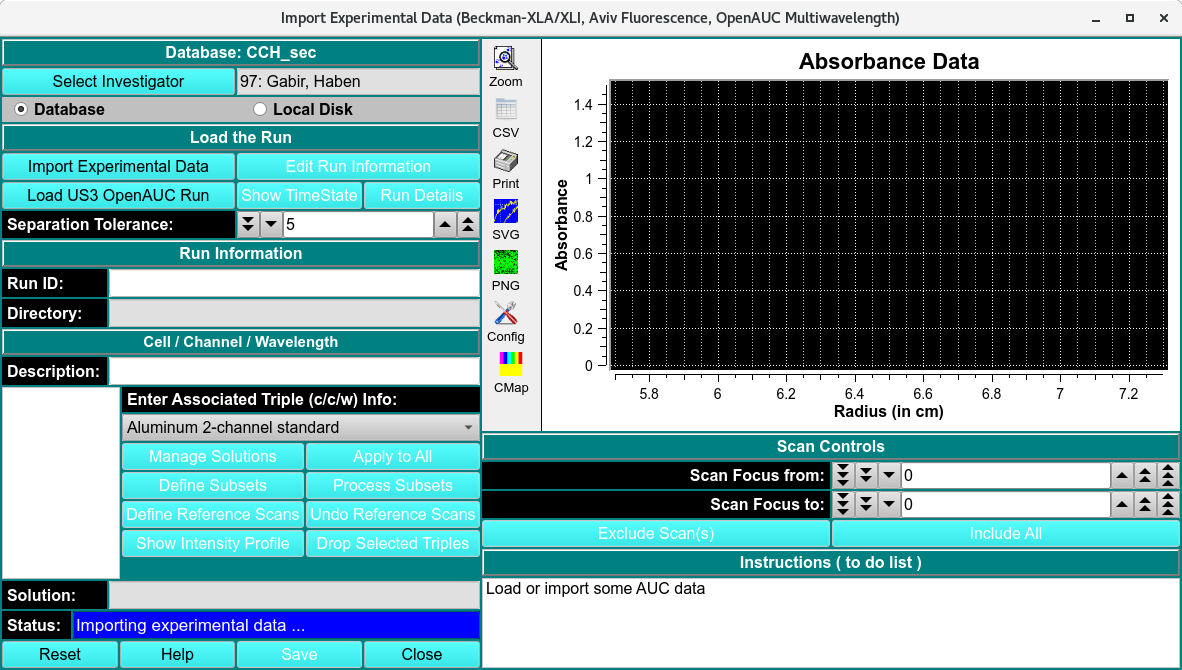
Task: Select the Local Disk radio option
Action: [260, 109]
